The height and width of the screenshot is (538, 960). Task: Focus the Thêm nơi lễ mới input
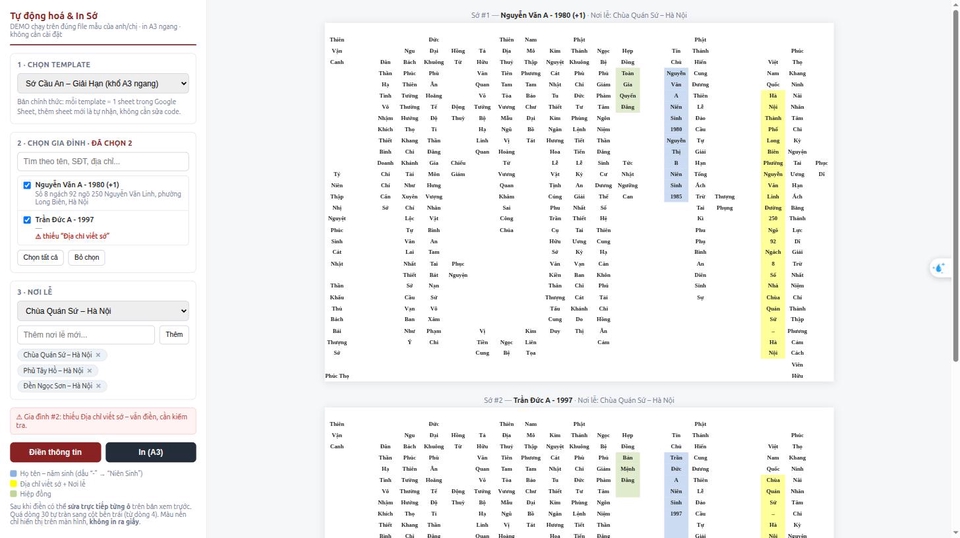(x=86, y=335)
